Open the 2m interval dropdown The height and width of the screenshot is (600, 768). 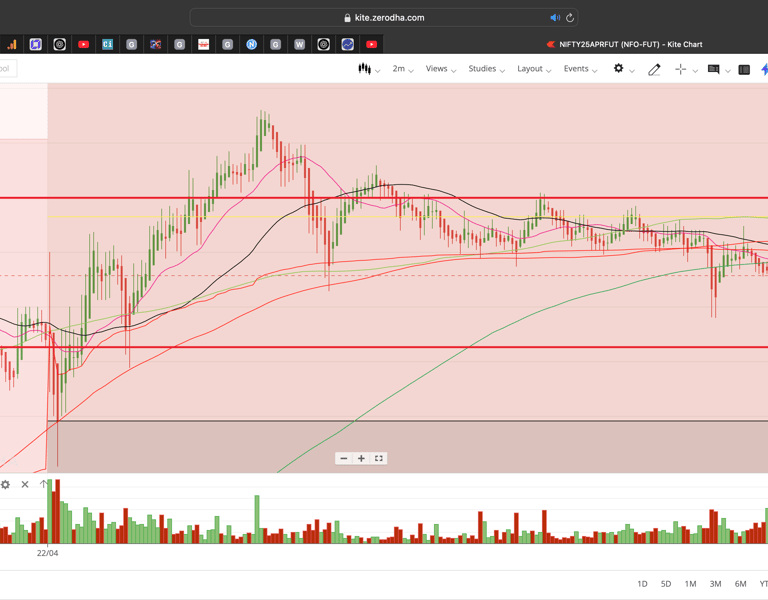pos(403,69)
